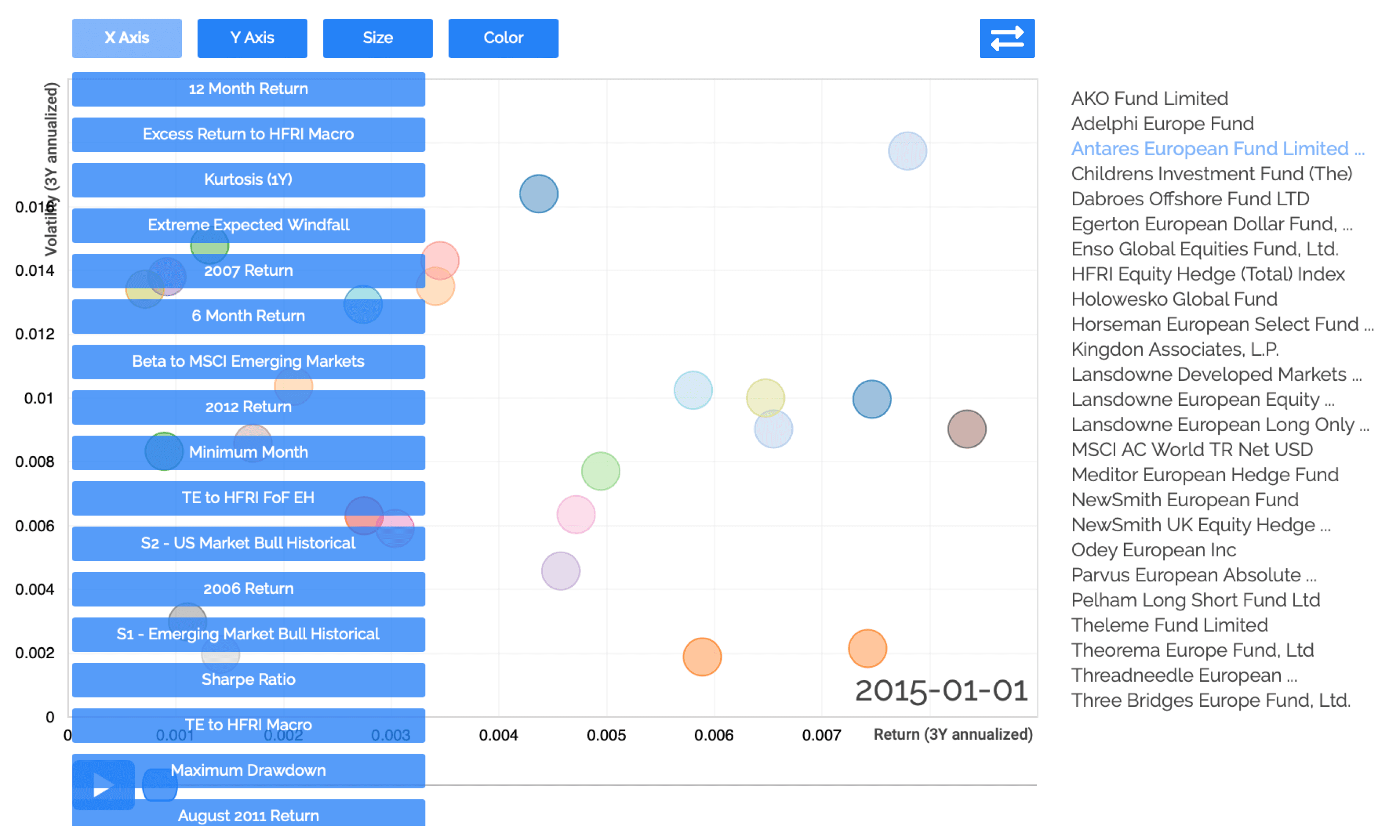
Task: Click Odey European Inc
Action: coord(1153,550)
